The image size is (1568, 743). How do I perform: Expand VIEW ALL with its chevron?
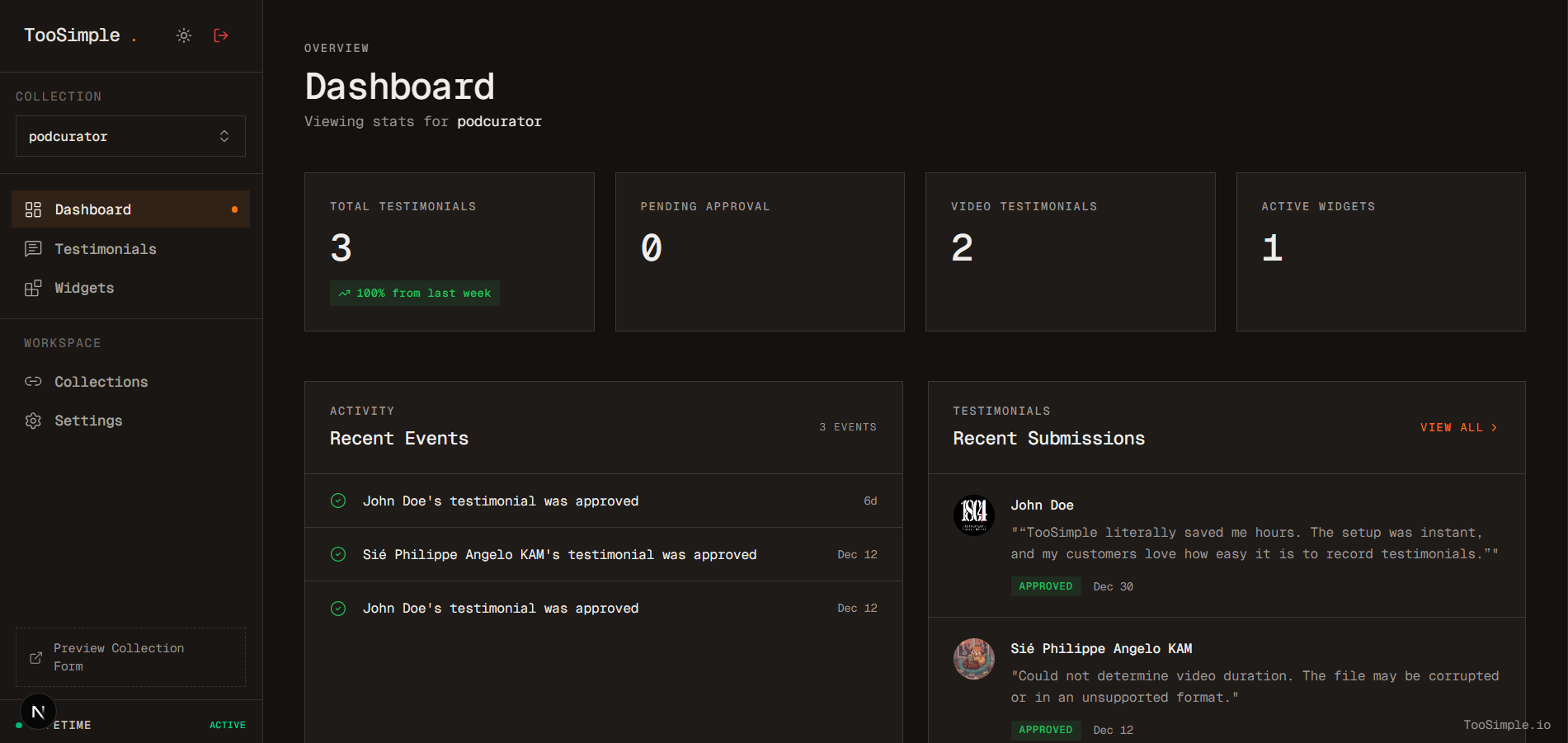(x=1493, y=427)
